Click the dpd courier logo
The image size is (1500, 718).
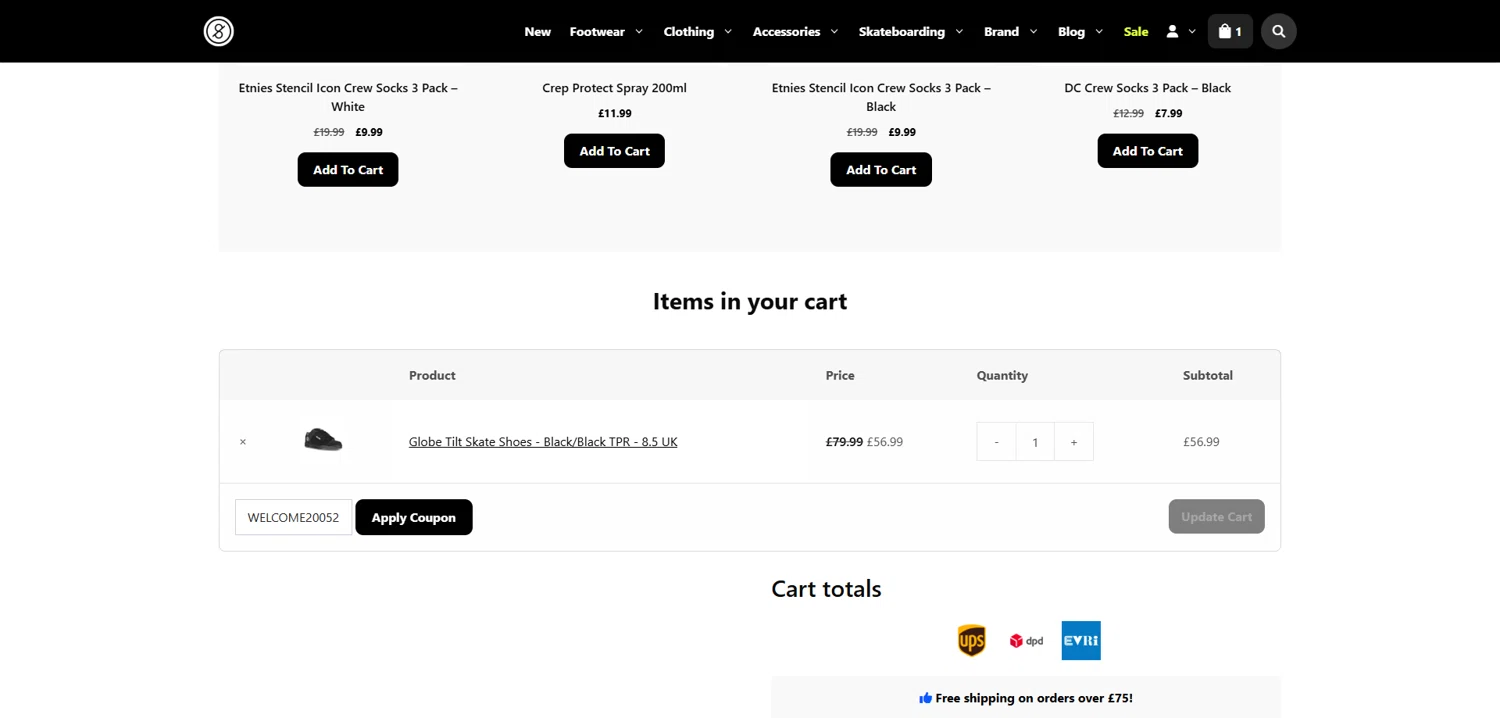pyautogui.click(x=1026, y=641)
